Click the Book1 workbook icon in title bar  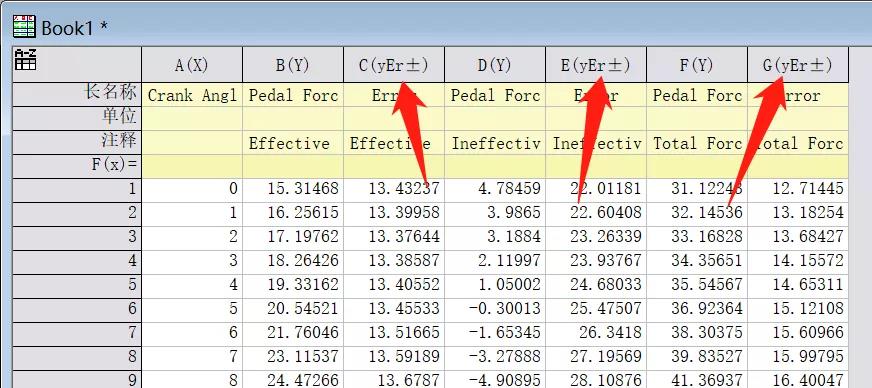[x=24, y=27]
